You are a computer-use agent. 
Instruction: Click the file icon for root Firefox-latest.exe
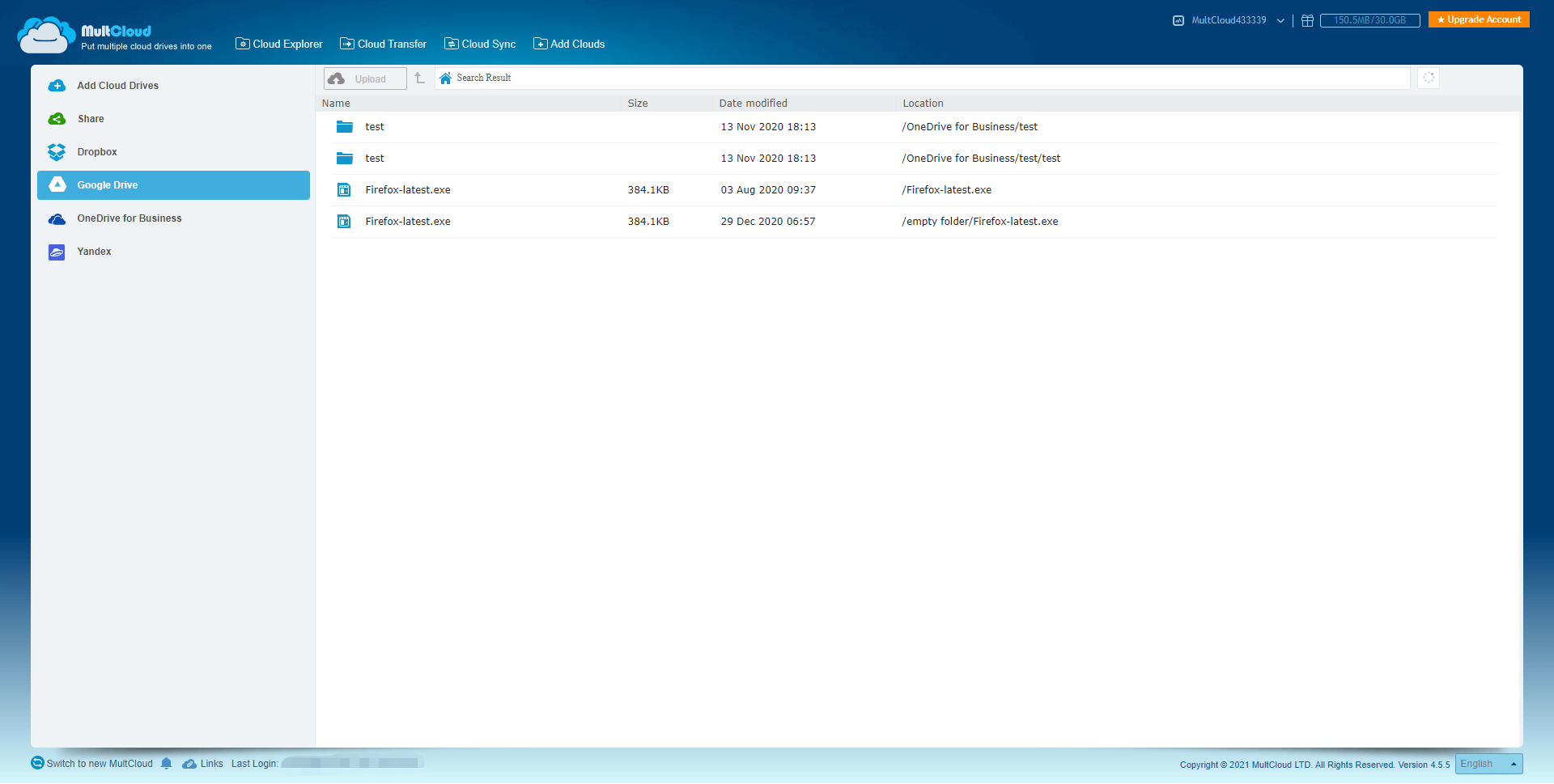344,190
